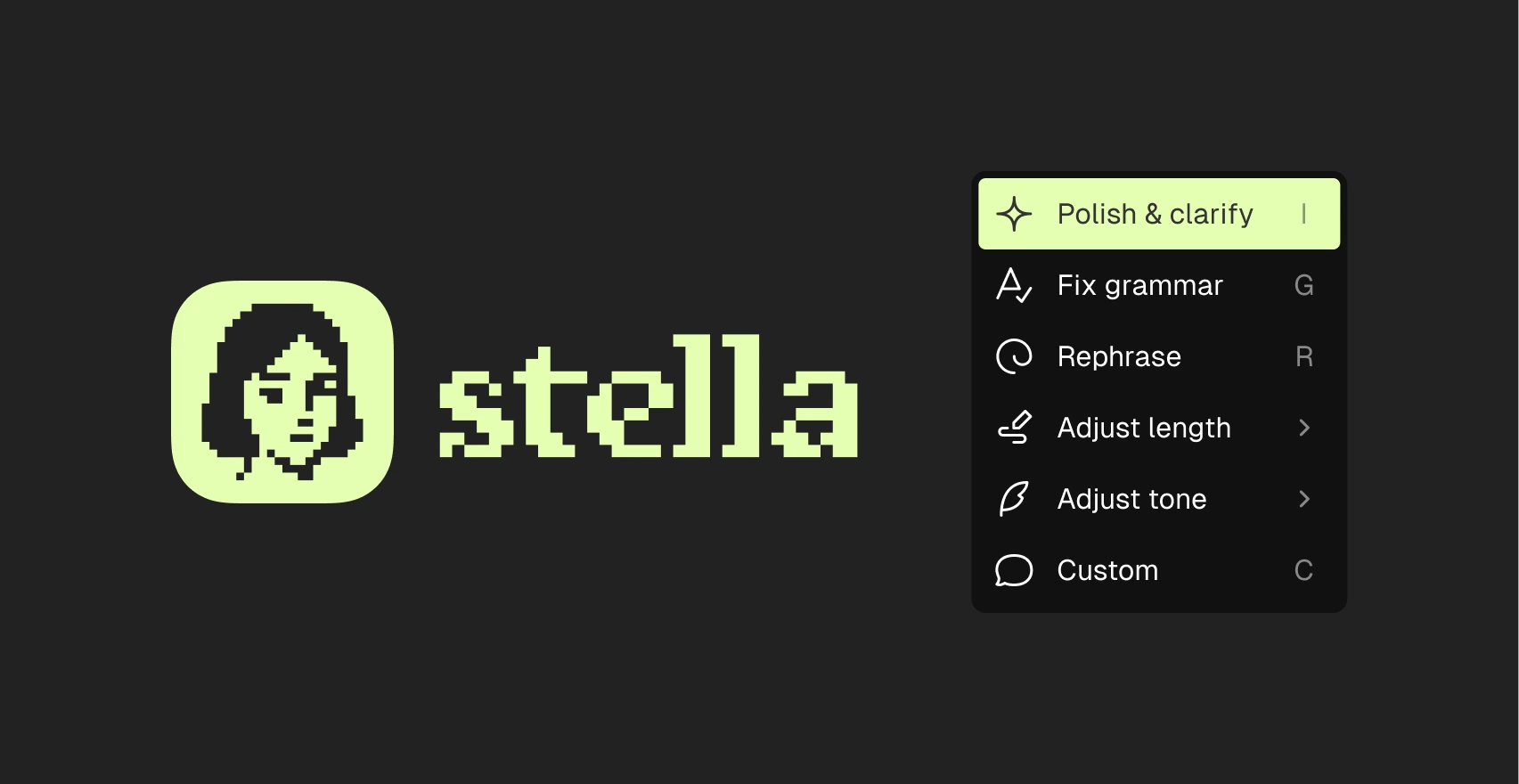Click the Rephrase swirl icon
The width and height of the screenshot is (1519, 784).
pos(1014,356)
